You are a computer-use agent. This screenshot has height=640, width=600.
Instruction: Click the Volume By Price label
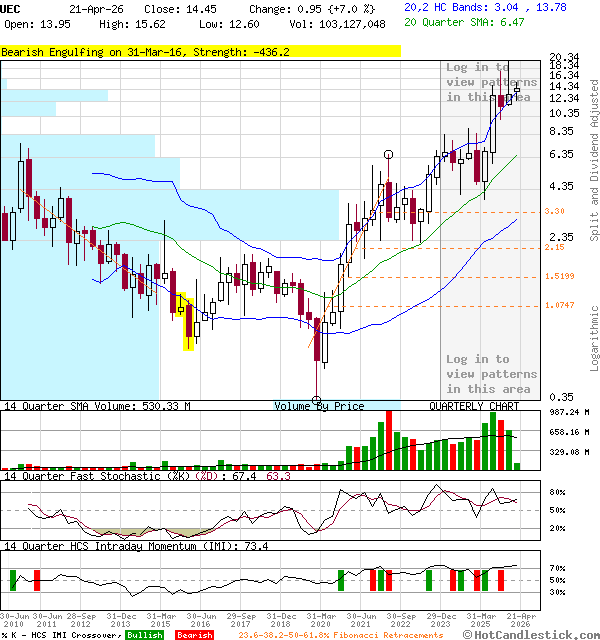320,406
